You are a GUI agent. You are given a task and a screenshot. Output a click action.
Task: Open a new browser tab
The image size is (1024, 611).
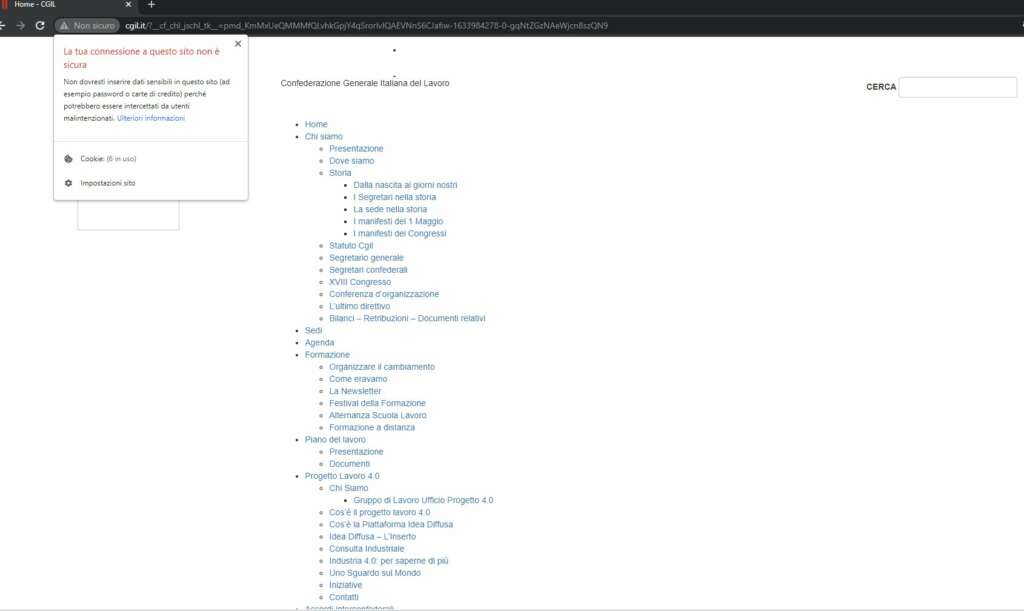pyautogui.click(x=151, y=5)
